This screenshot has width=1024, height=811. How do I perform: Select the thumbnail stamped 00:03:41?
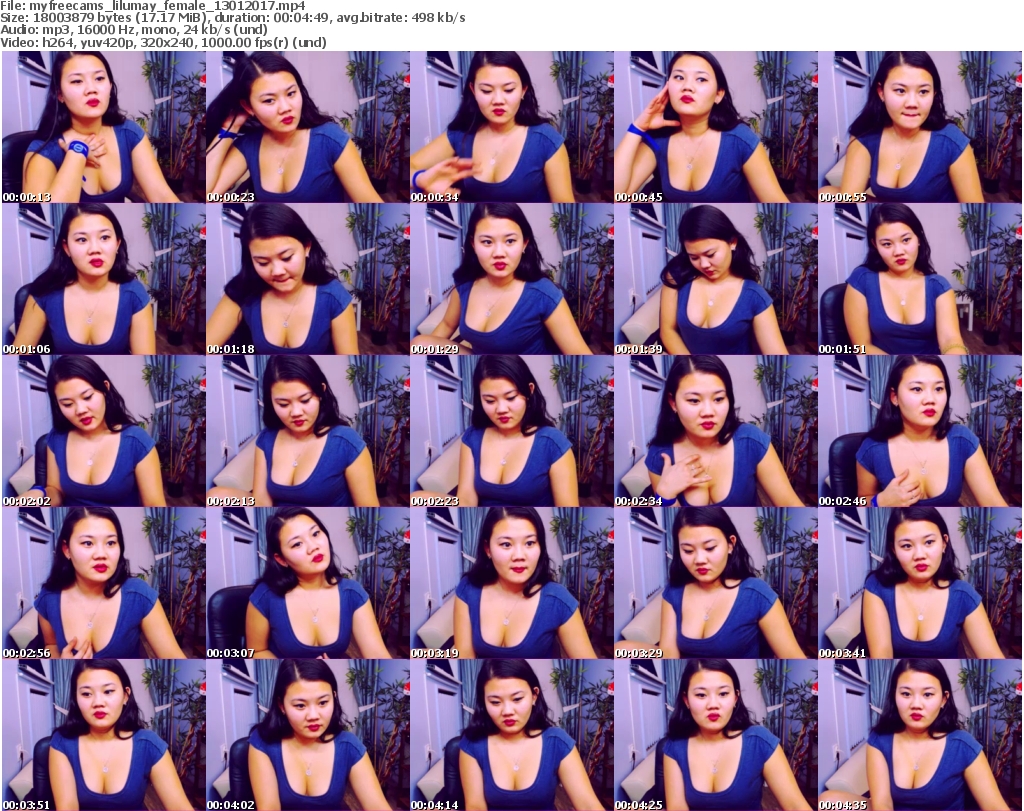coord(920,583)
